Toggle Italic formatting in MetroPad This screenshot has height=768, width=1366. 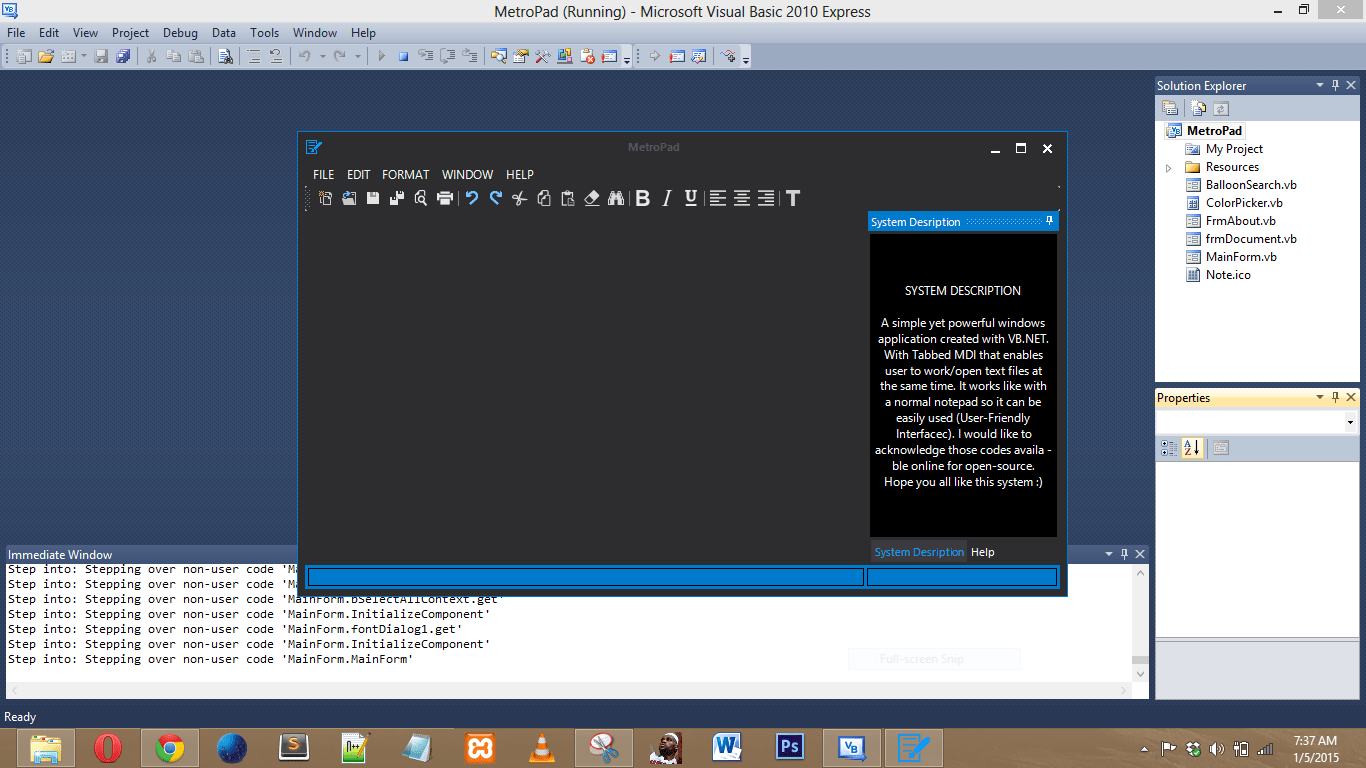coord(667,198)
